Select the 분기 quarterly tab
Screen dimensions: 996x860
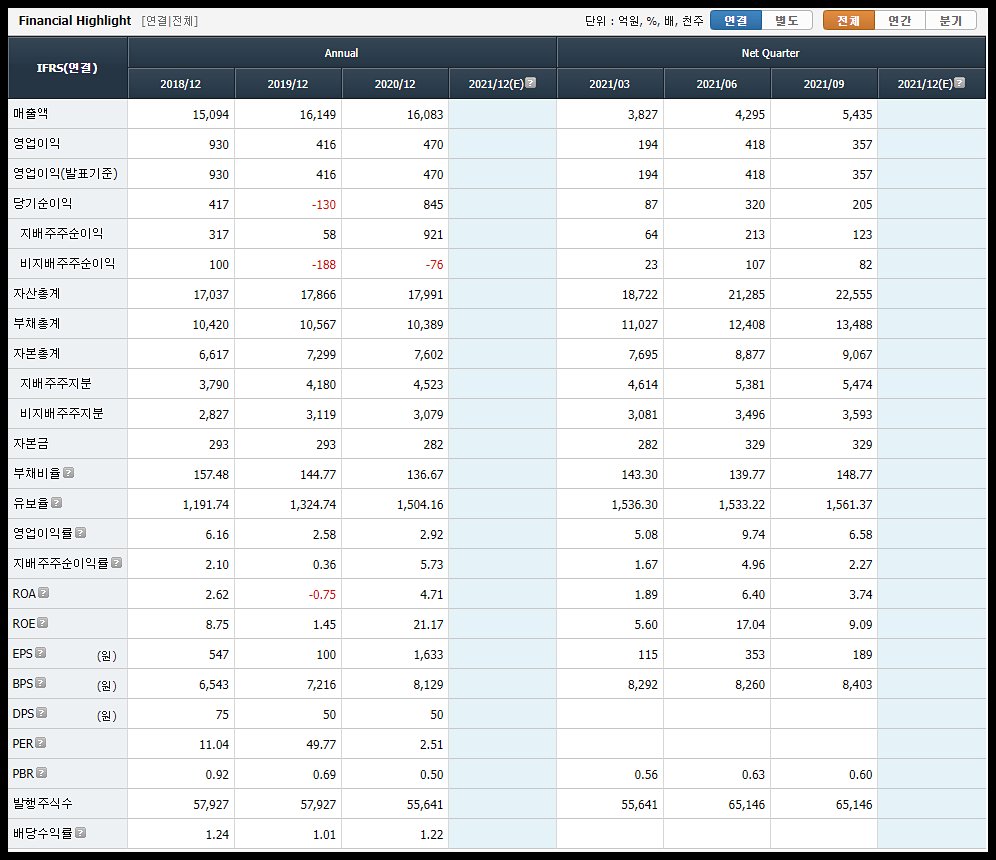tap(950, 20)
